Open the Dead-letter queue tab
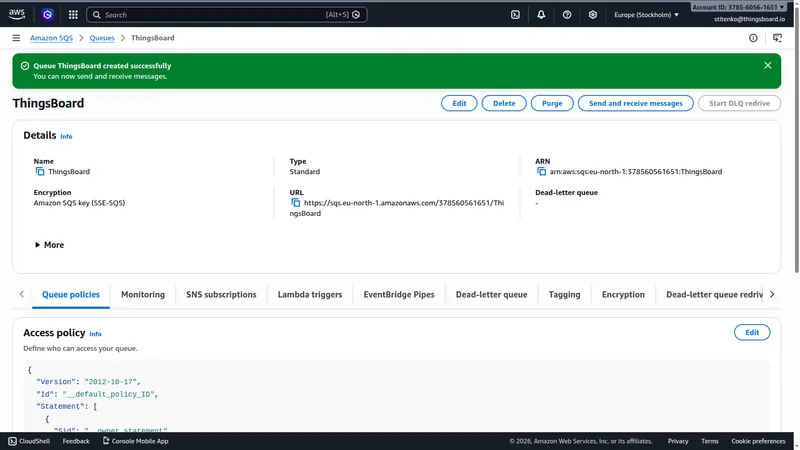This screenshot has width=800, height=450. pyautogui.click(x=491, y=294)
